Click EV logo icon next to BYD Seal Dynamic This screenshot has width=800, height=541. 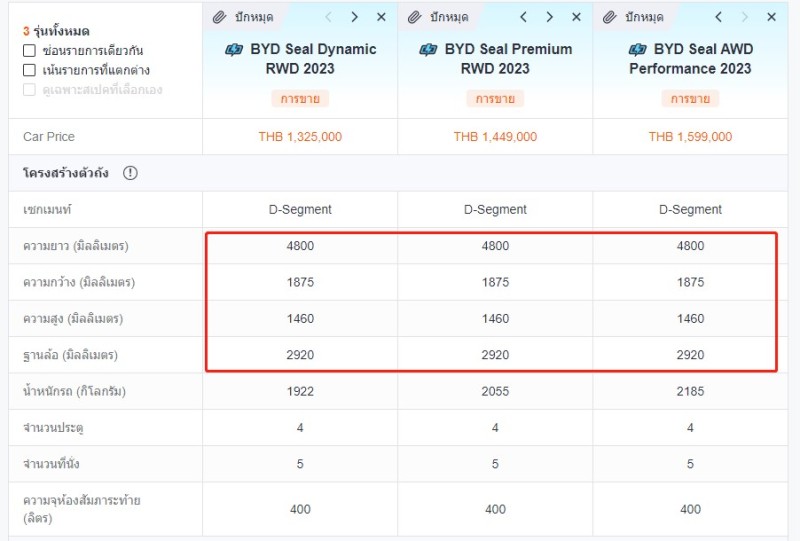(x=234, y=50)
